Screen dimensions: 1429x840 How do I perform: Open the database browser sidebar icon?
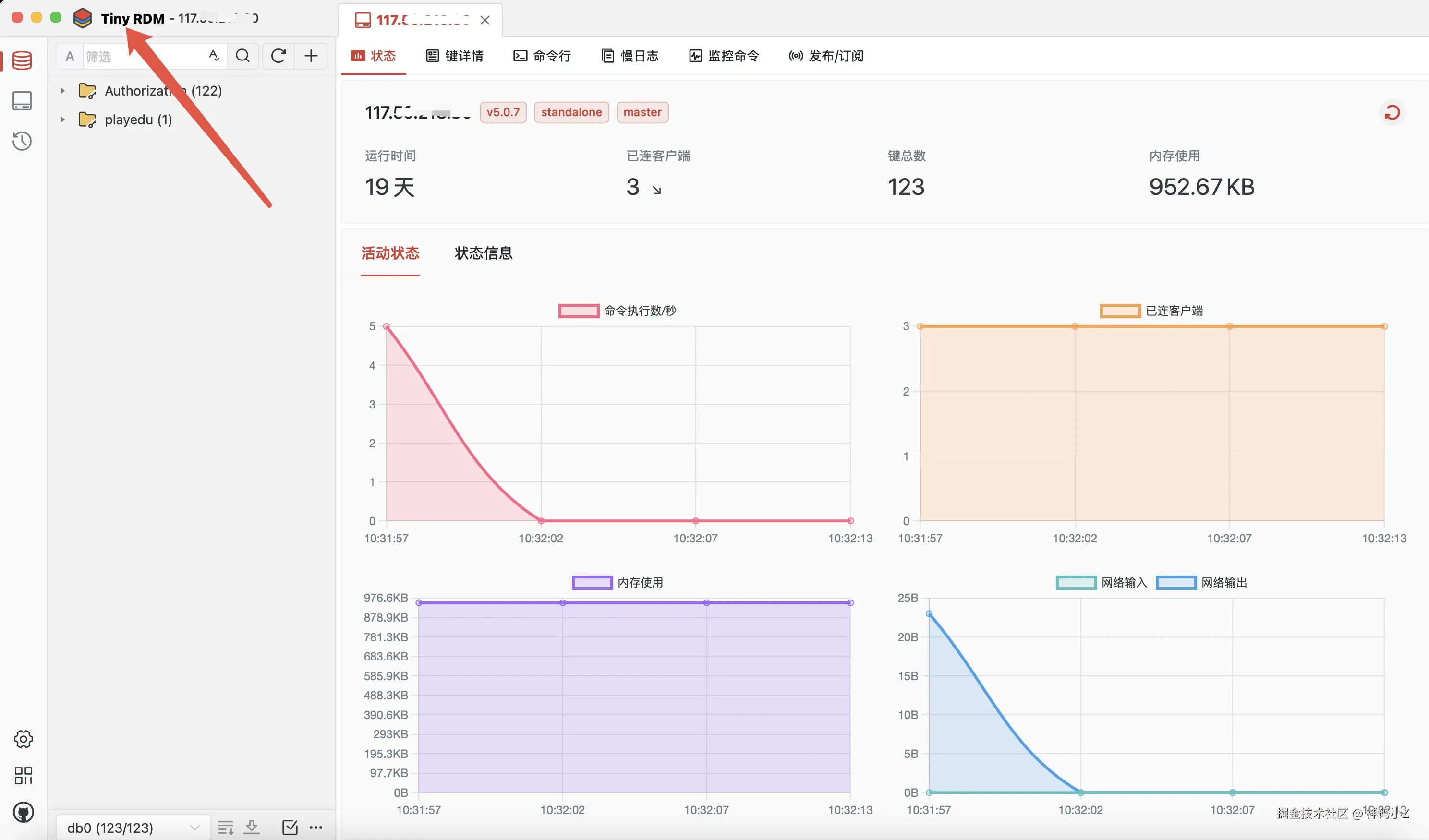(22, 60)
